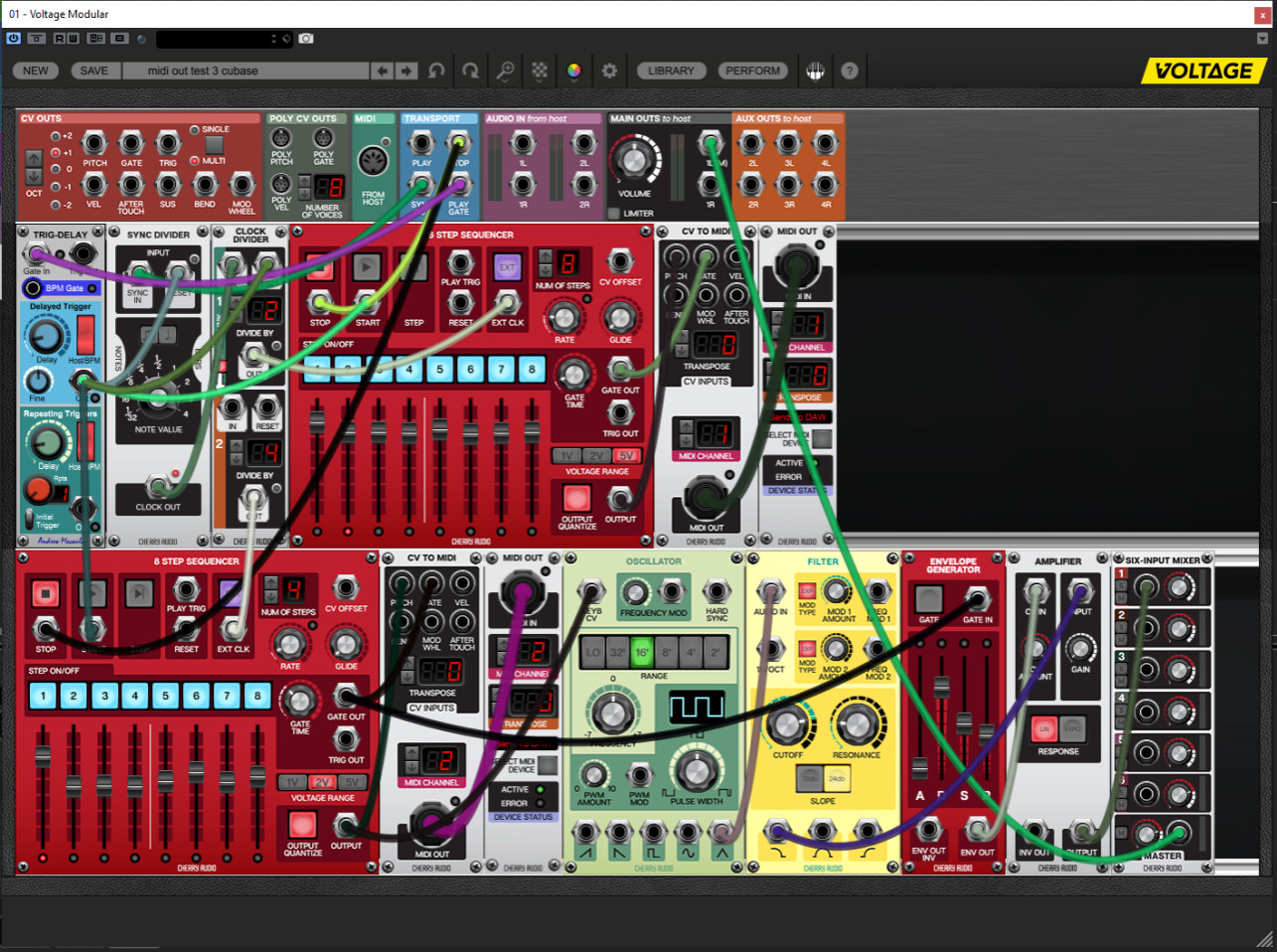Click the Redo arrow icon
Viewport: 1277px width, 952px height.
point(471,71)
